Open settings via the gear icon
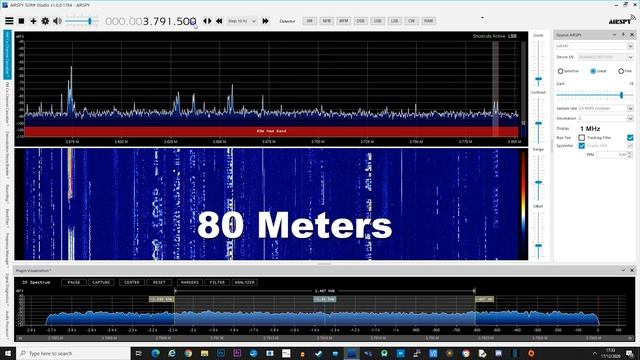The width and height of the screenshot is (640, 360). pyautogui.click(x=45, y=21)
